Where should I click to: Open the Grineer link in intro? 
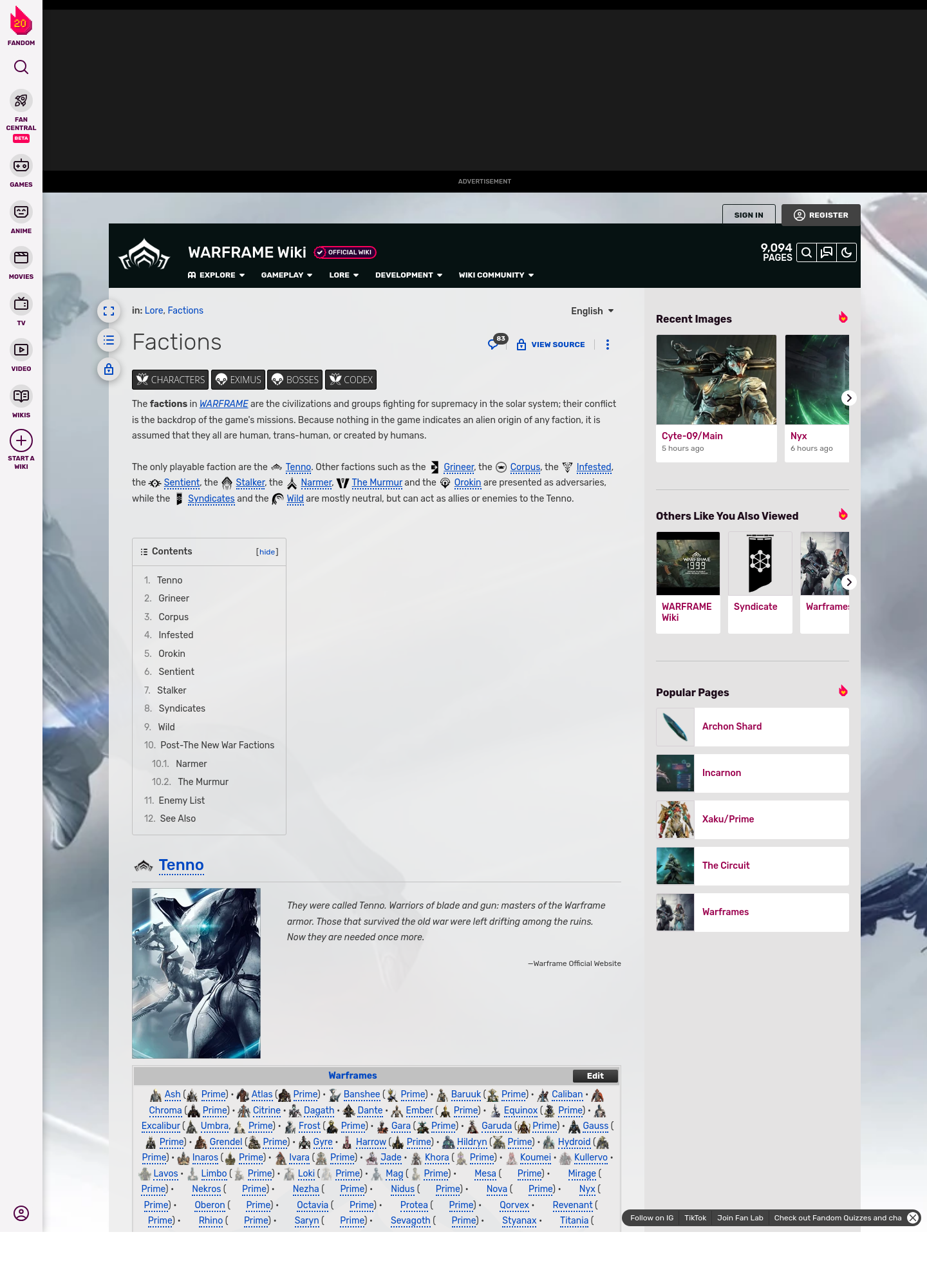point(458,467)
